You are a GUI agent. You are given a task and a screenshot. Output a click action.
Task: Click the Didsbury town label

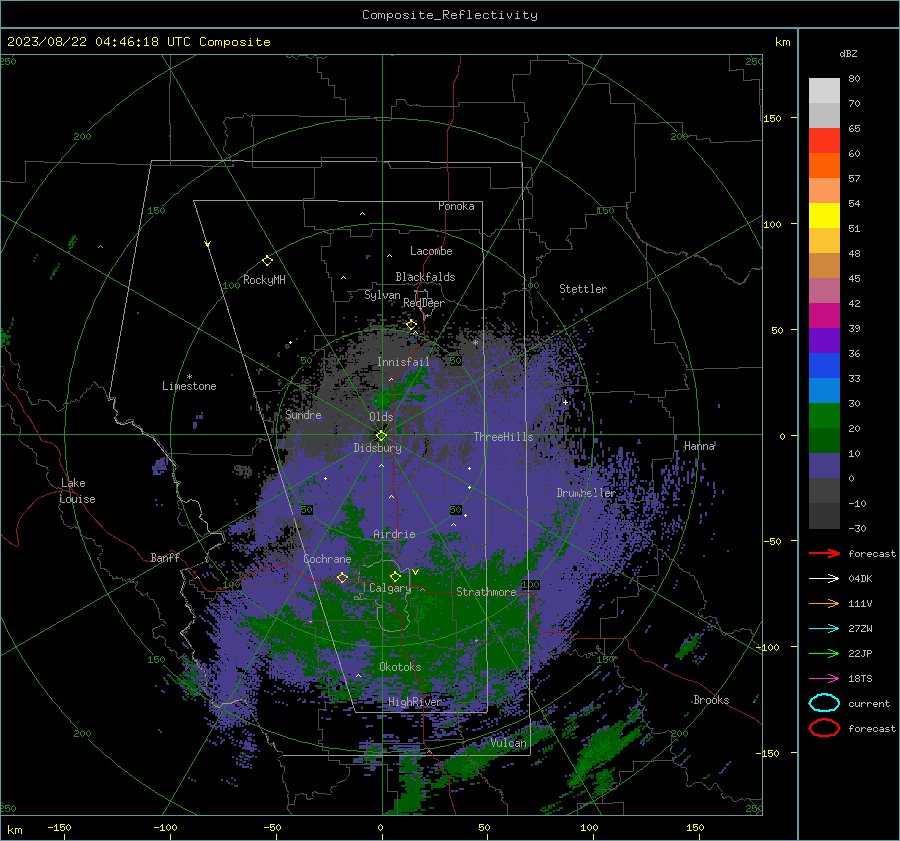[377, 448]
